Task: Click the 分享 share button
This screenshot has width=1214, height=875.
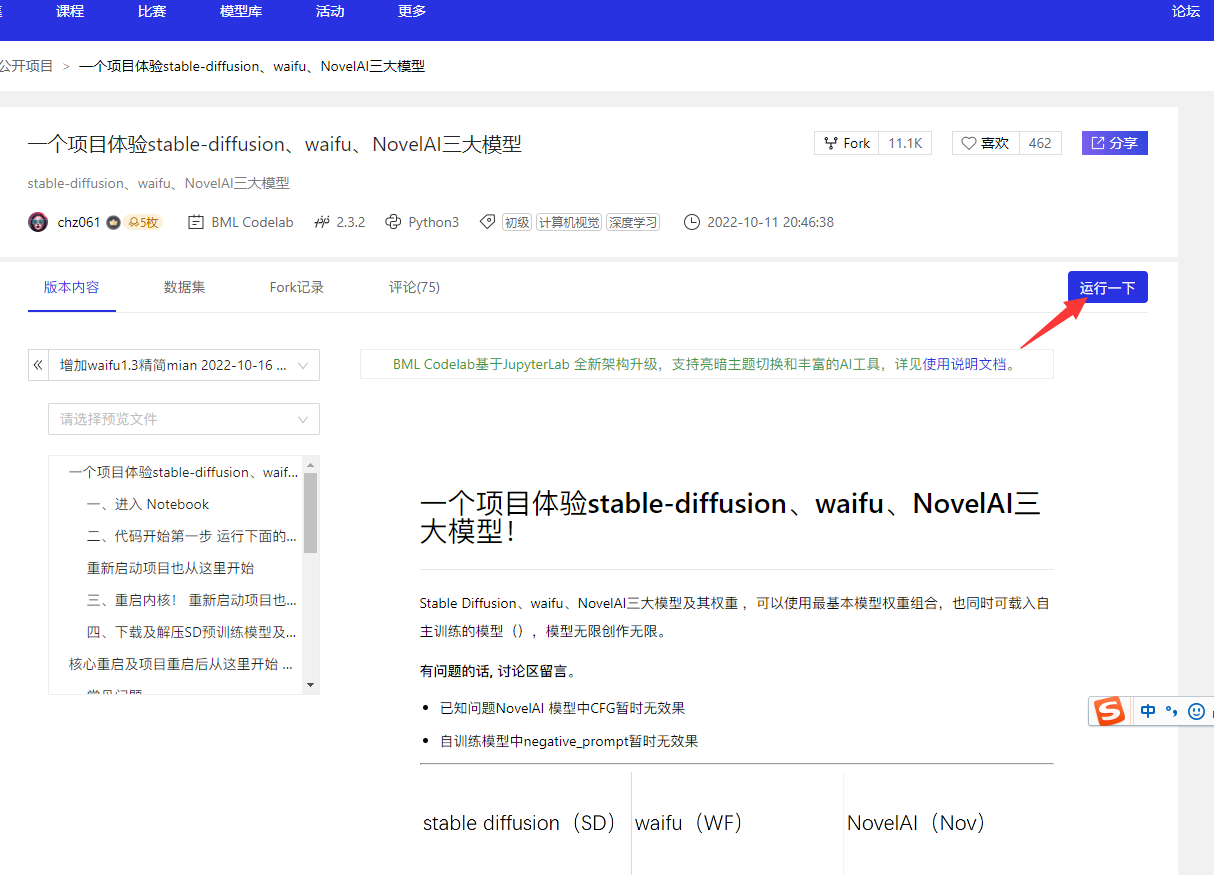Action: pos(1114,143)
